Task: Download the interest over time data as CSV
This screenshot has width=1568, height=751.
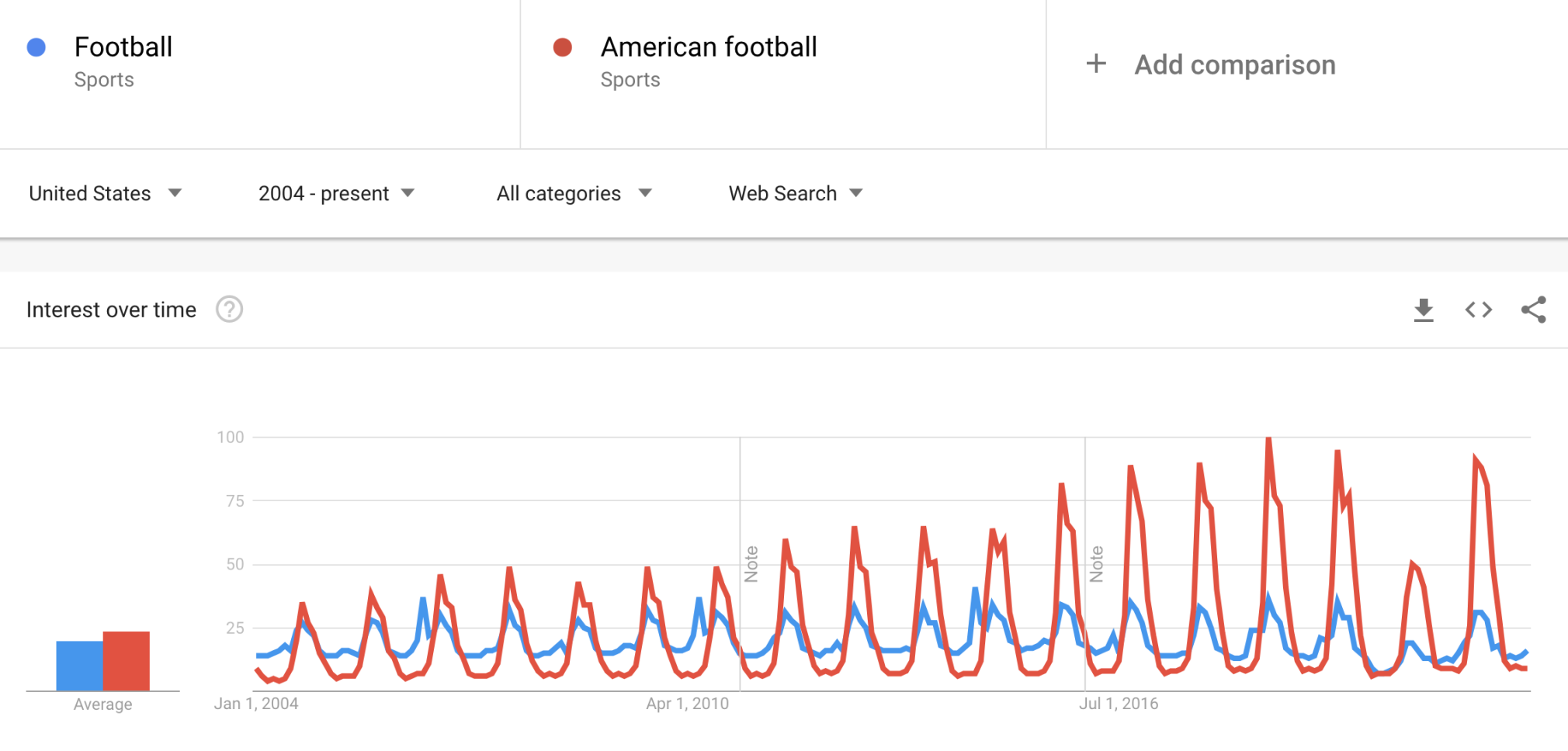Action: point(1424,309)
